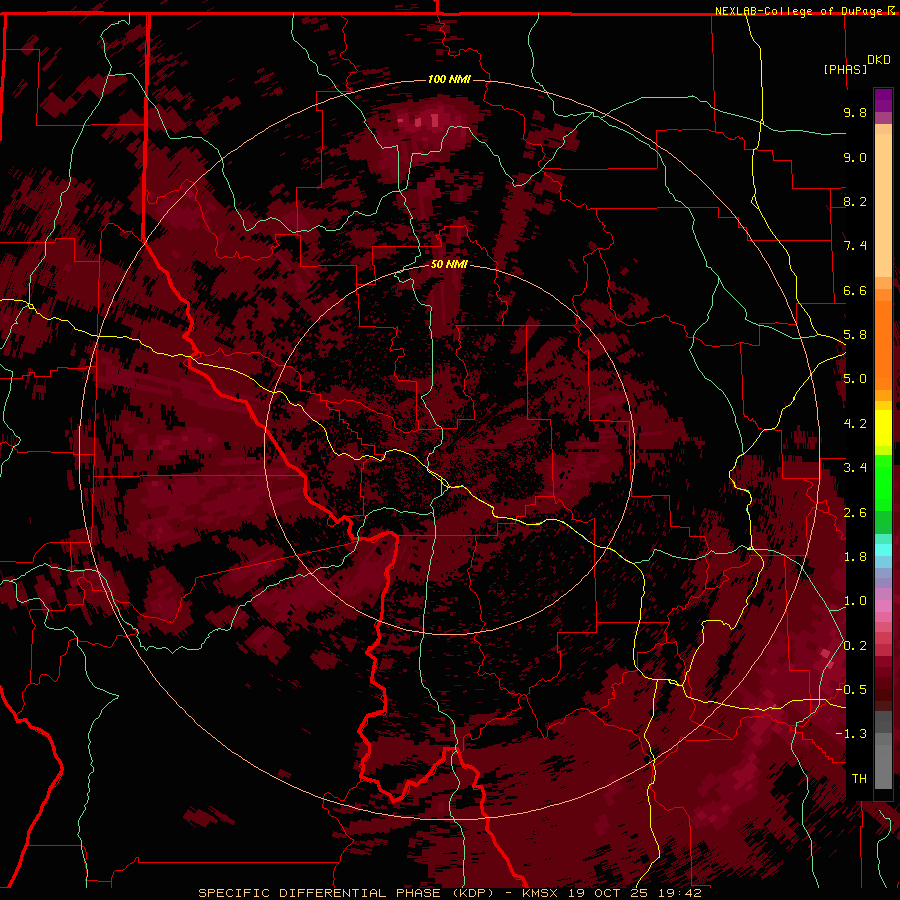Click the cyan color bar segment
Viewport: 900px width, 900px height.
pos(883,550)
